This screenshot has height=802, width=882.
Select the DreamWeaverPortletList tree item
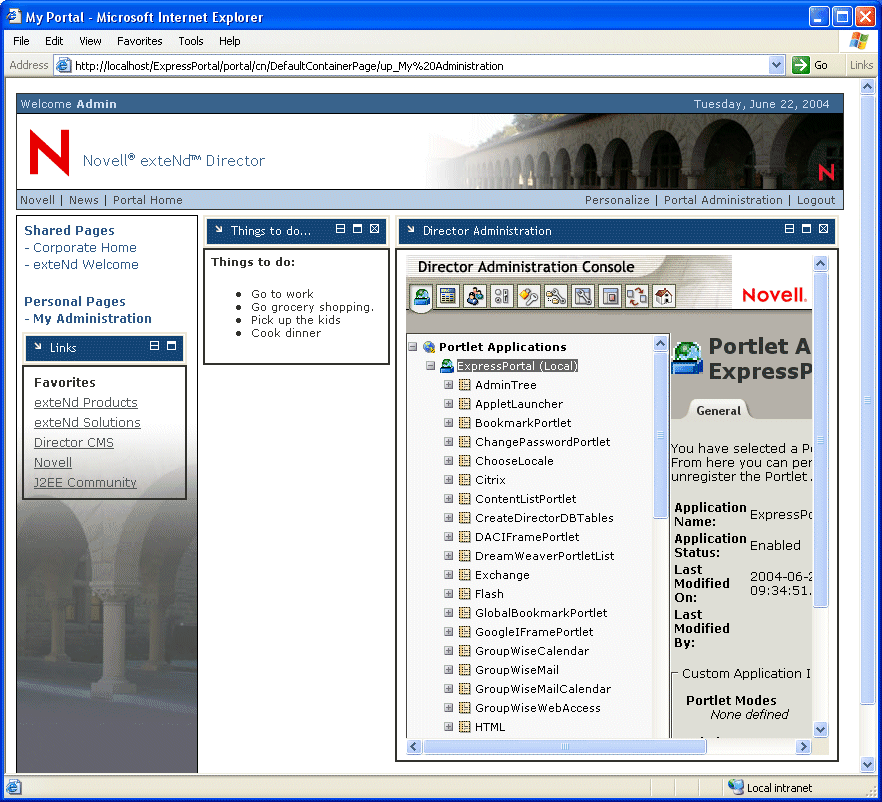(x=544, y=556)
